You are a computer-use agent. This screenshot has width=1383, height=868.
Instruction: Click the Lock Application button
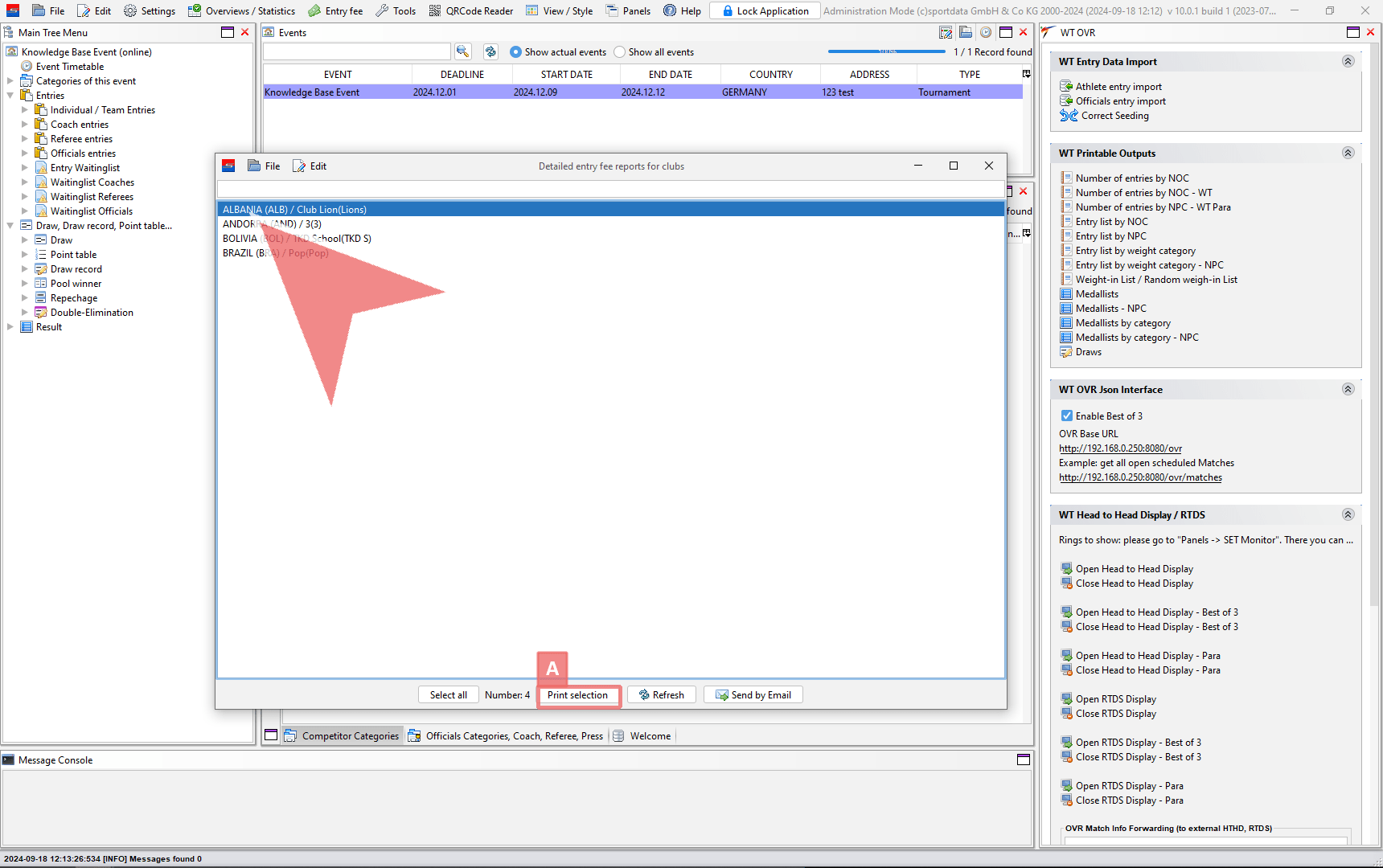coord(765,10)
